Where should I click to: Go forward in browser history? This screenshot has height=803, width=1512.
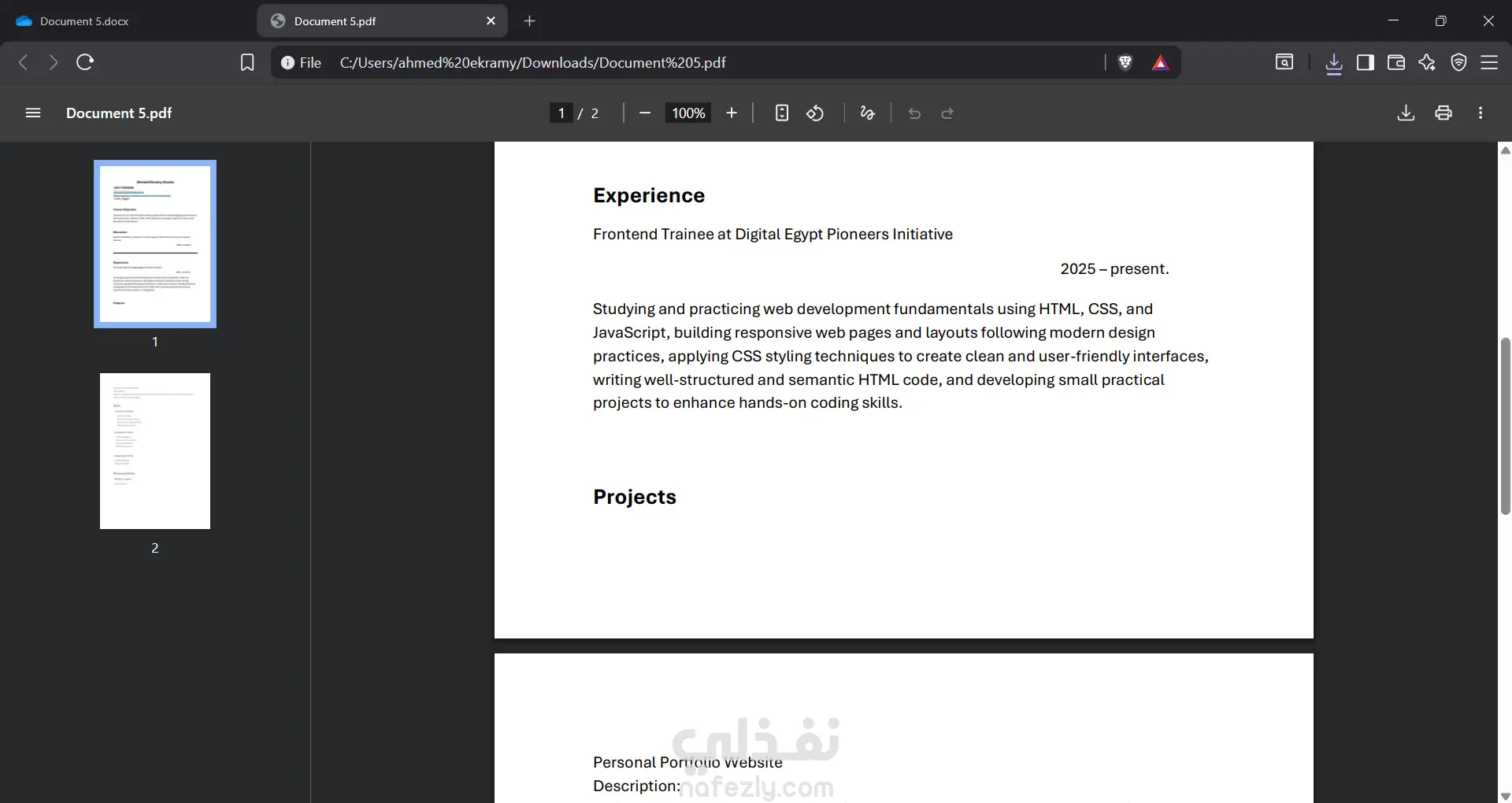54,62
